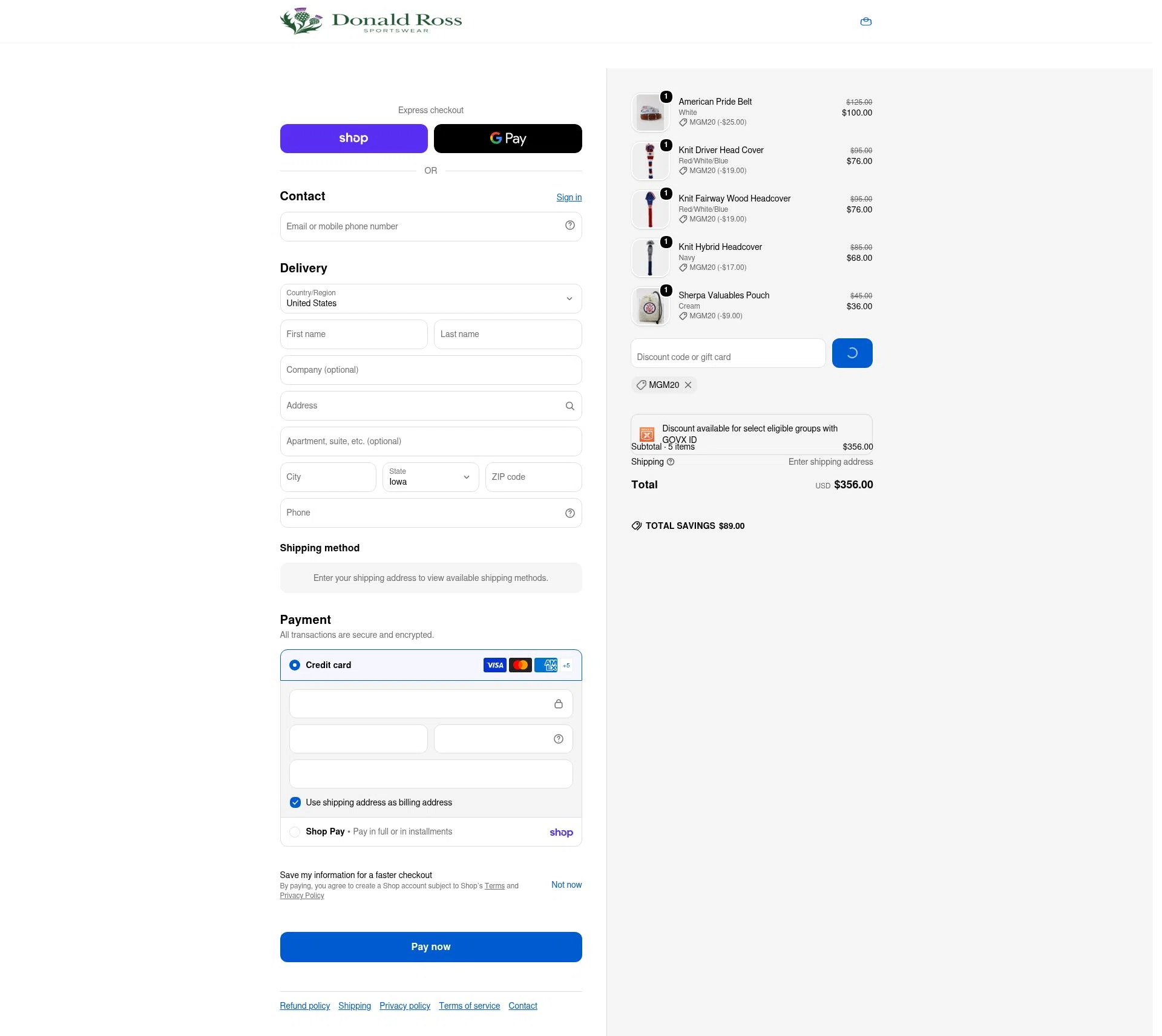
Task: Click the search icon in Address field
Action: (570, 406)
